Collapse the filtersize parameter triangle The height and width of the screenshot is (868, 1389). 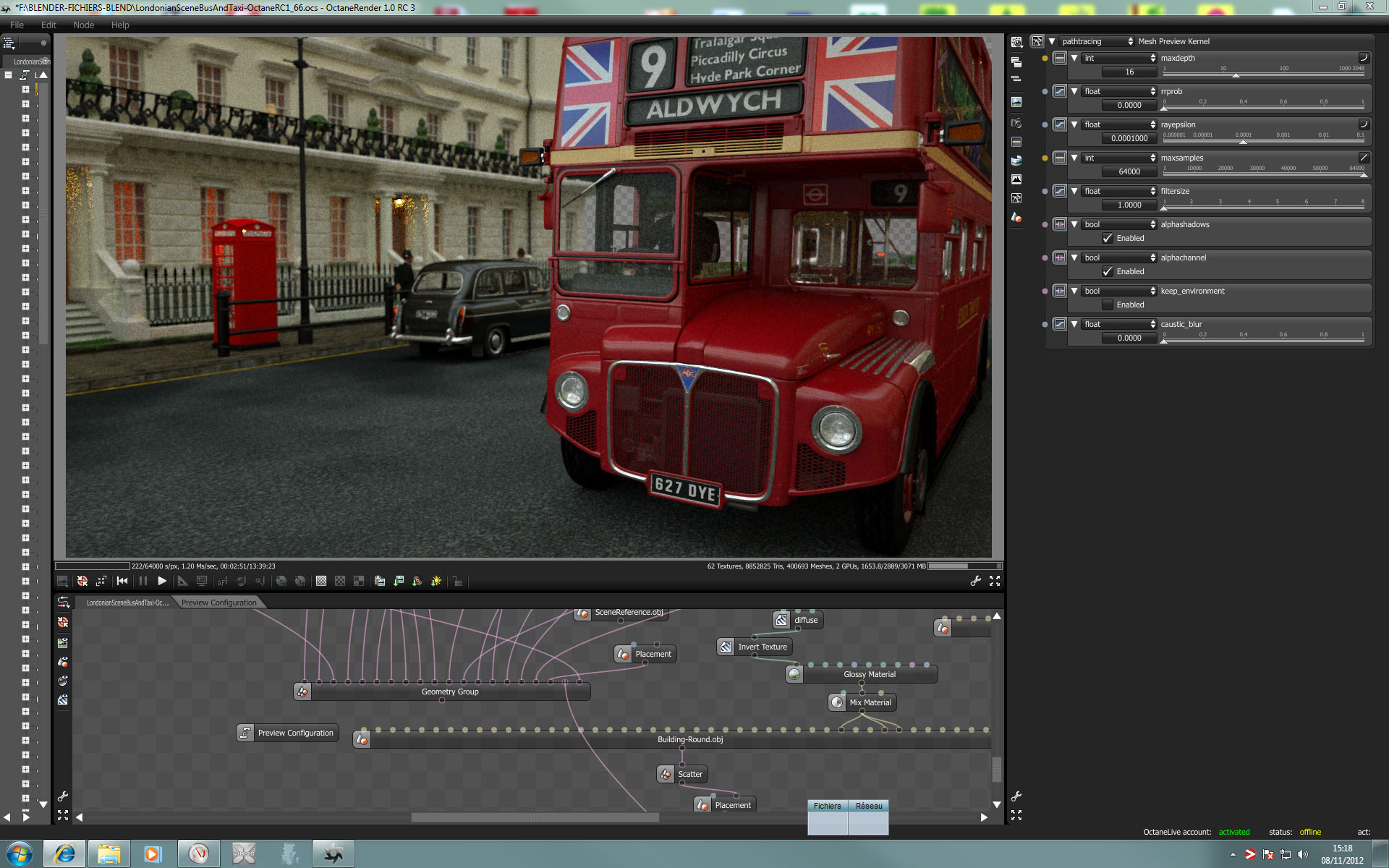(1074, 191)
